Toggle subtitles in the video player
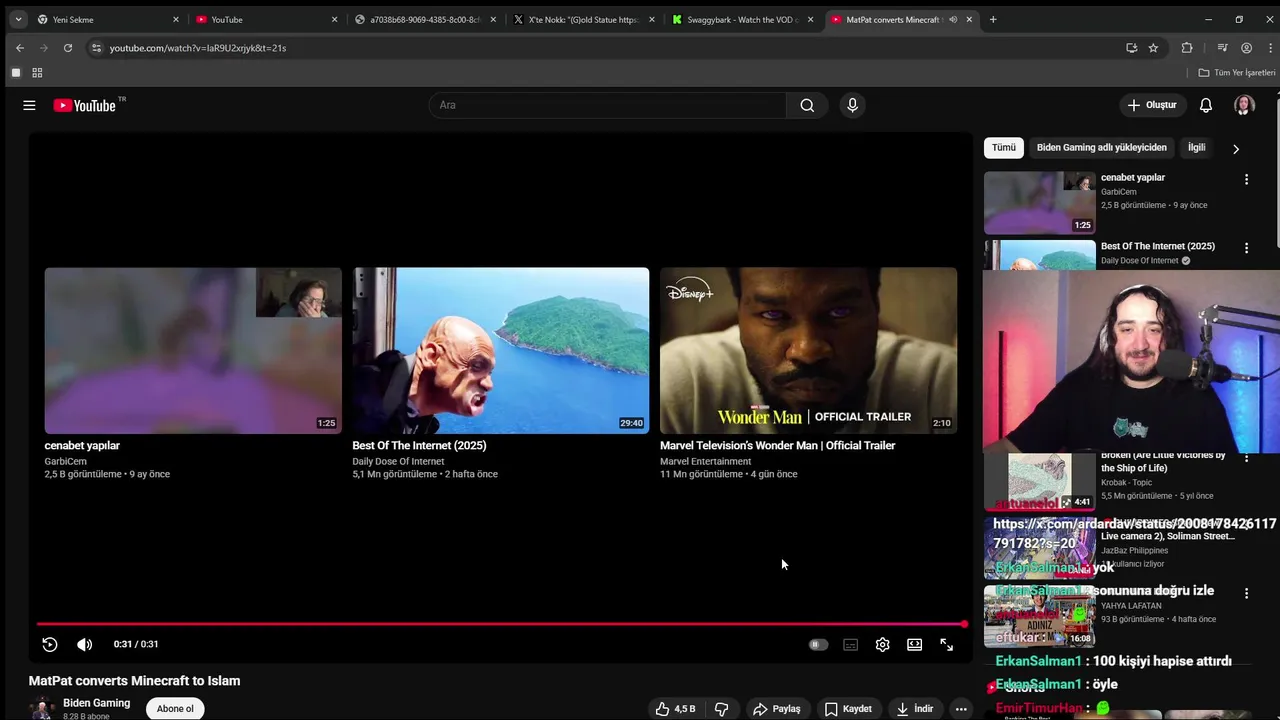Viewport: 1280px width, 720px height. (850, 645)
